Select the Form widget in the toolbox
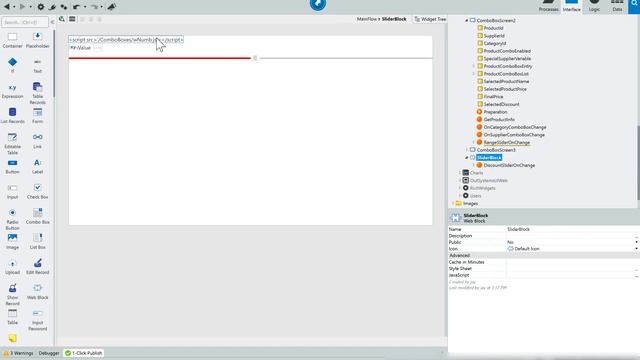Screen dimensions: 640x360 coord(38,116)
